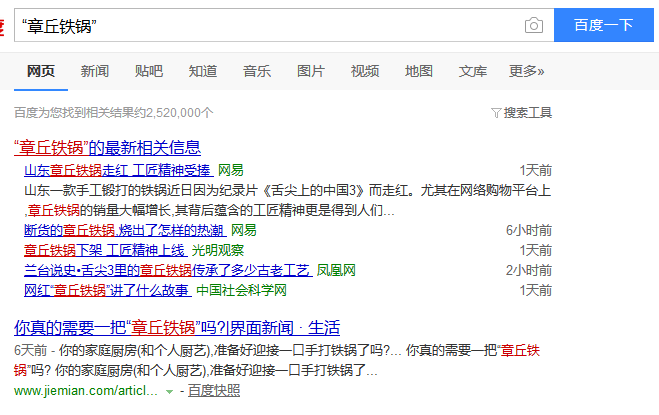Viewport: 659px width, 415px height.
Task: Open the 文库 tab
Action: pyautogui.click(x=472, y=71)
